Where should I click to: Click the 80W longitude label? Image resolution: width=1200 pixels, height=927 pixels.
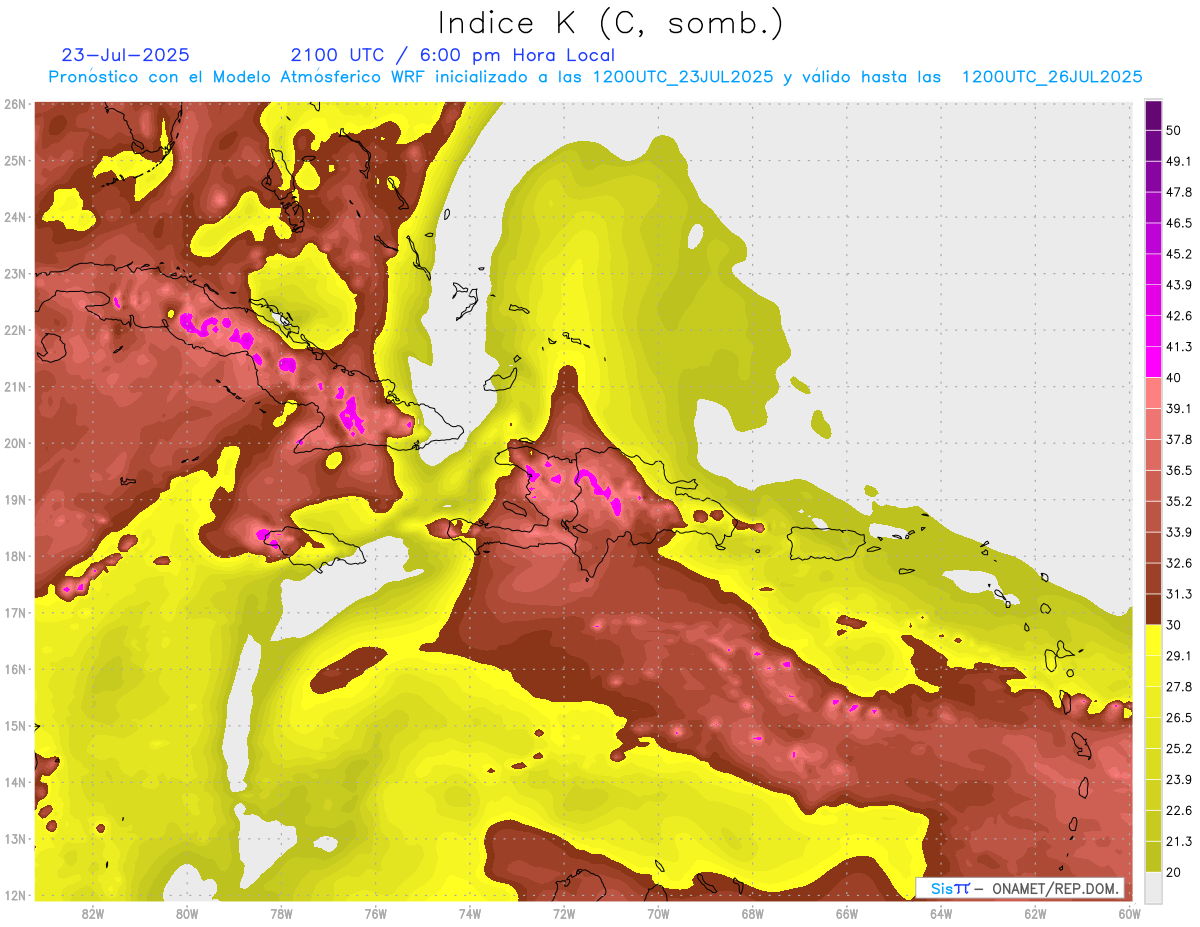click(187, 914)
